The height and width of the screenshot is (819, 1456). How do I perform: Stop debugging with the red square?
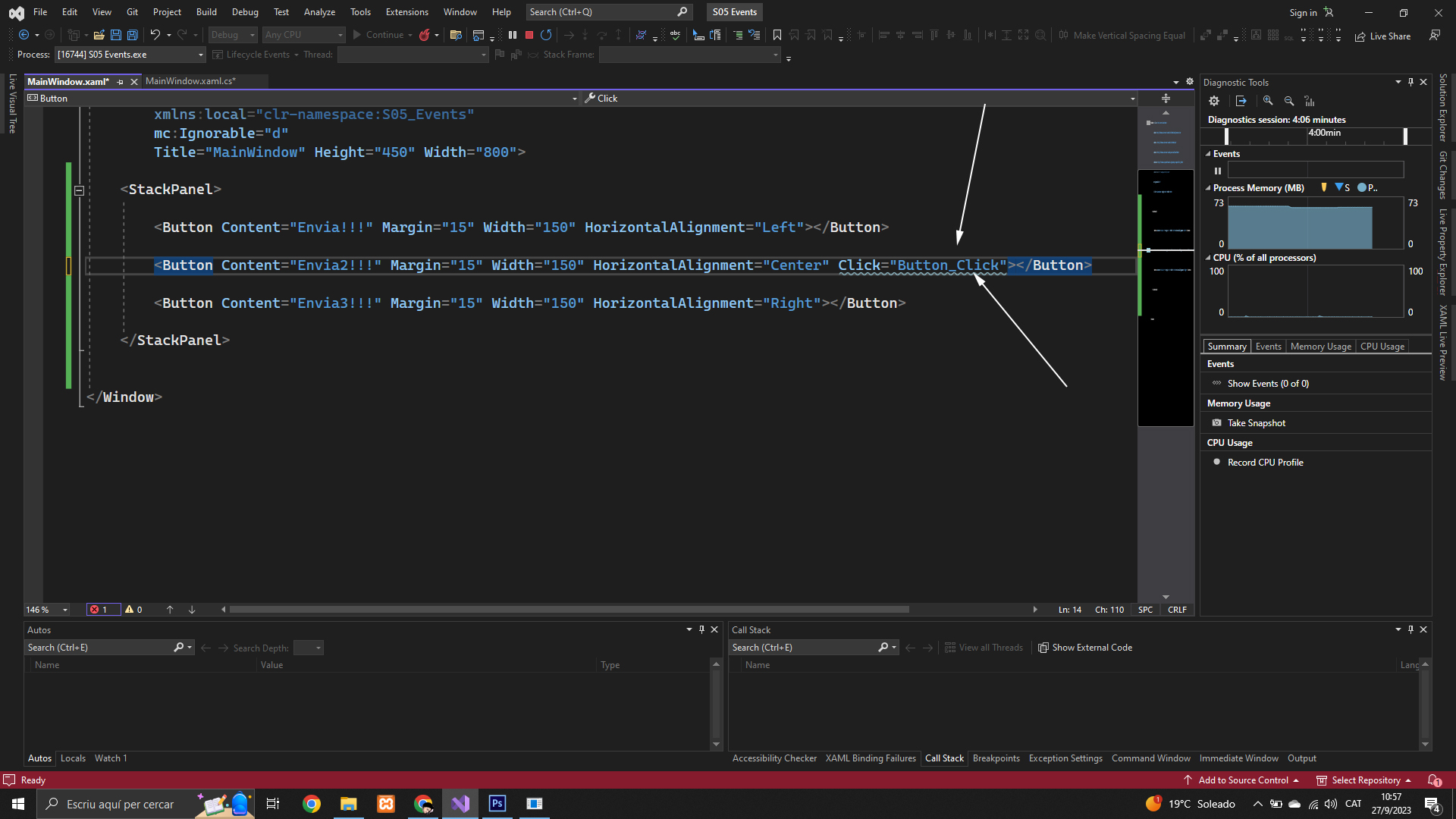[529, 35]
